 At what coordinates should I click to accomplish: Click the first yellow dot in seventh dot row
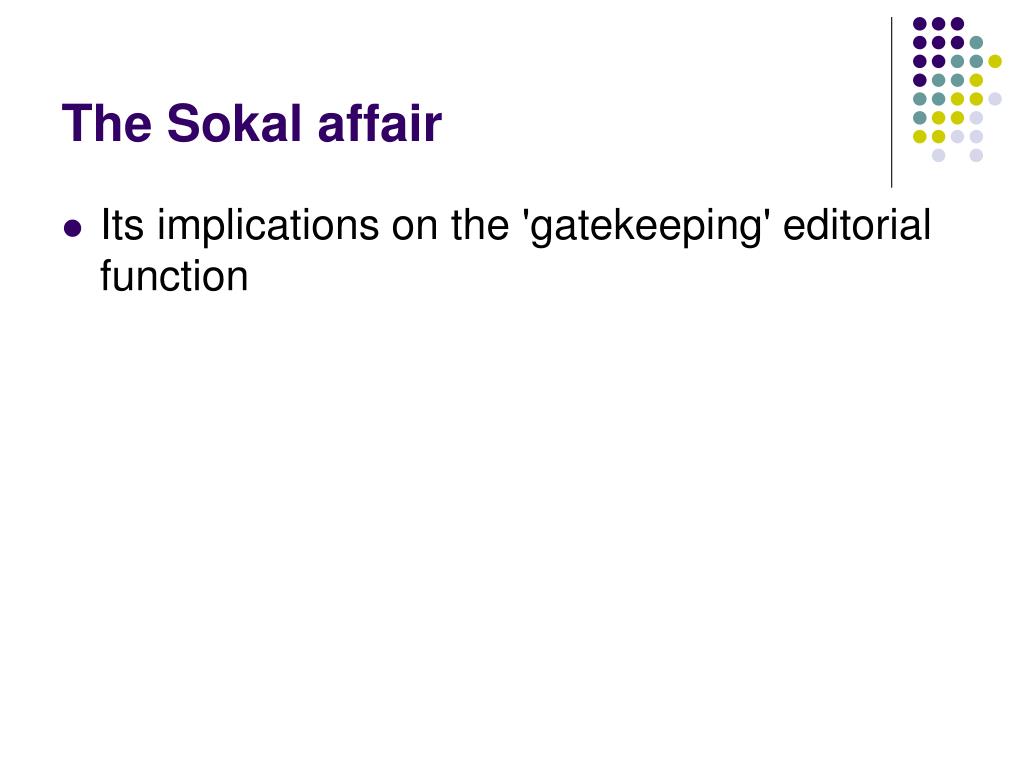920,136
